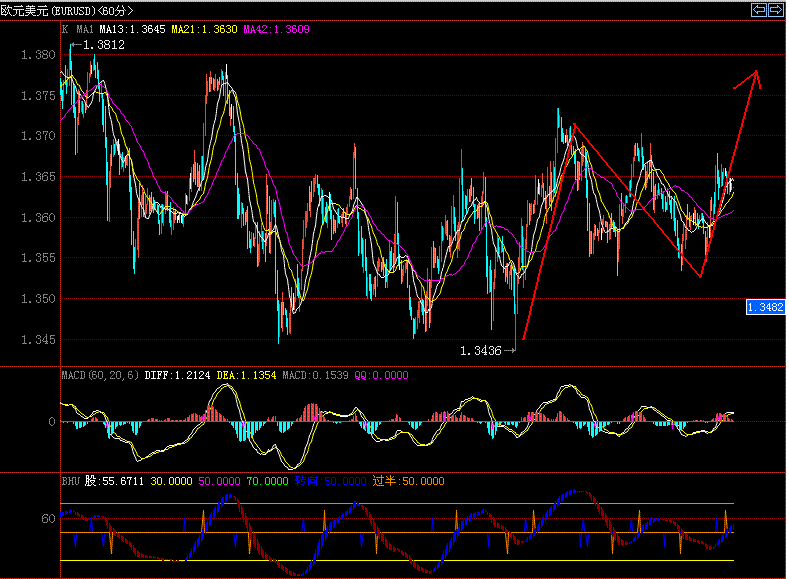Click the MACD zero axis label

(x=51, y=422)
